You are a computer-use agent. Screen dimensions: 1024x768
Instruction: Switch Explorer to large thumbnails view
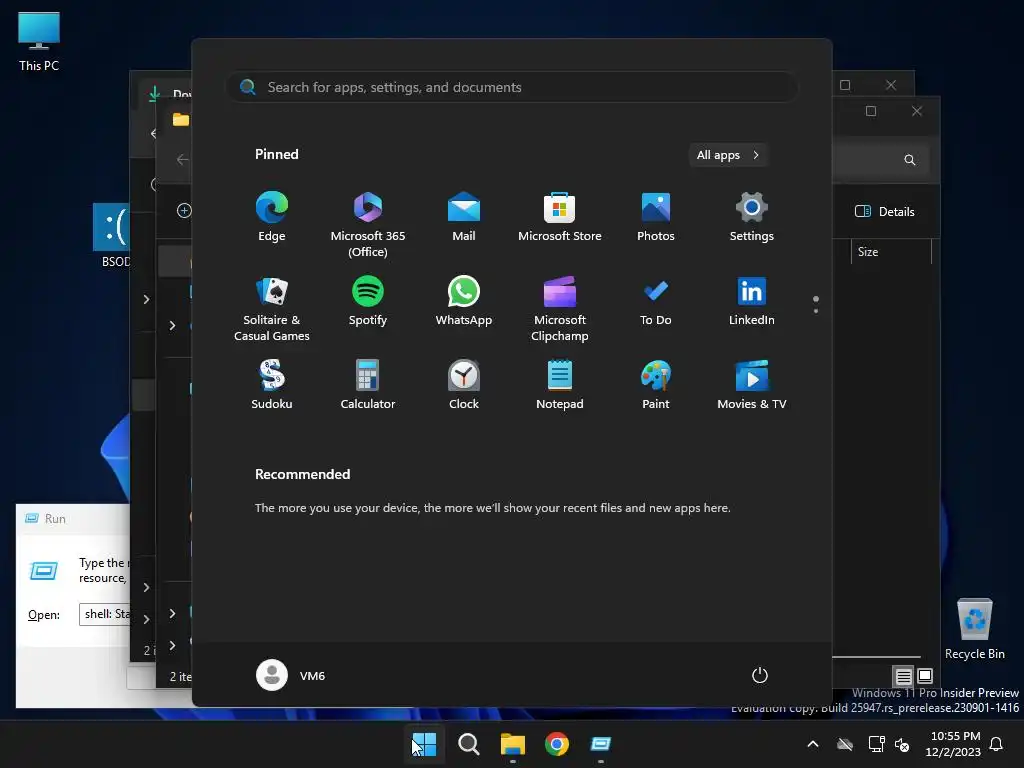click(925, 676)
